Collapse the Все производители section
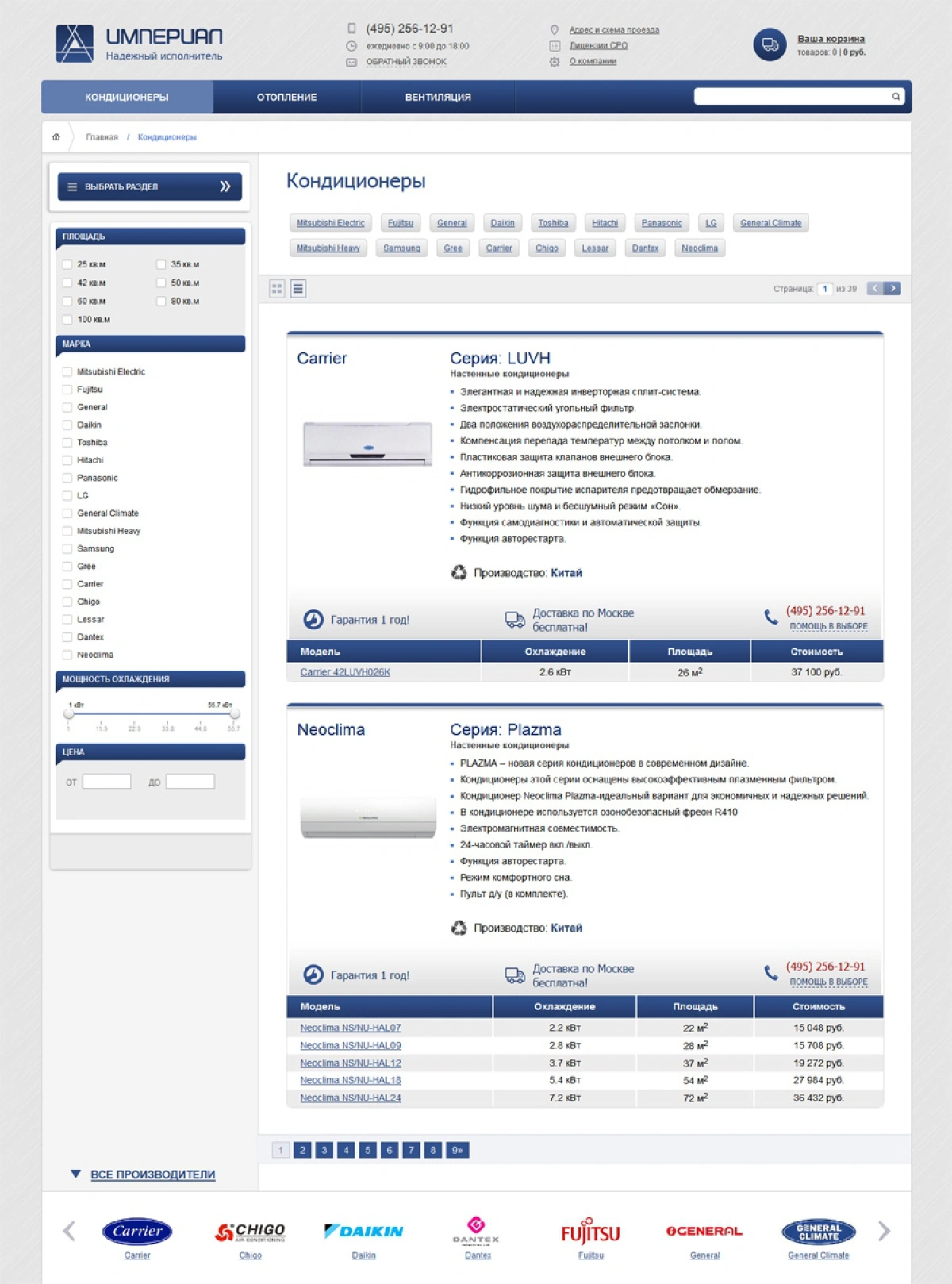 (144, 1174)
